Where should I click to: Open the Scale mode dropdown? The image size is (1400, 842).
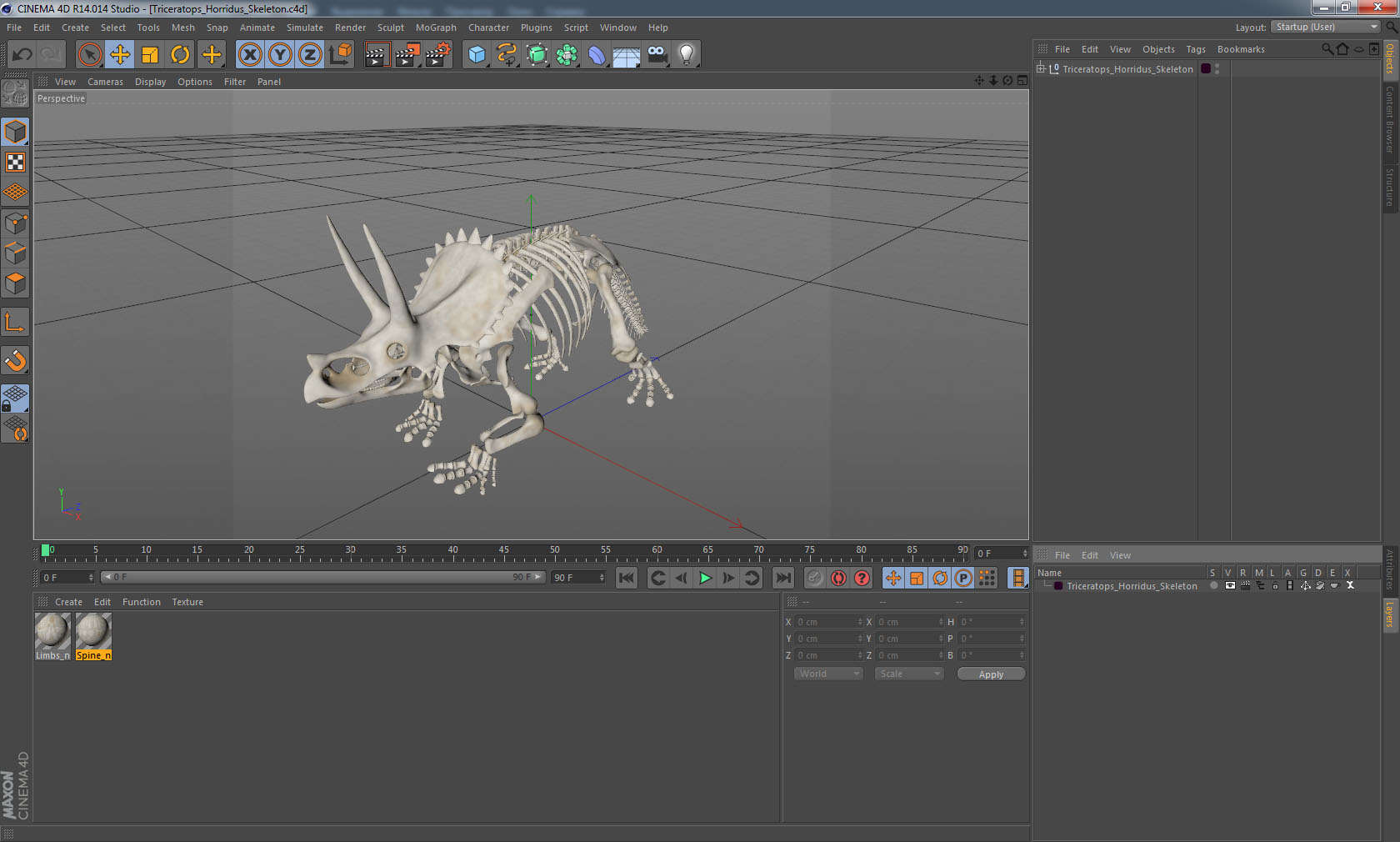pyautogui.click(x=909, y=674)
